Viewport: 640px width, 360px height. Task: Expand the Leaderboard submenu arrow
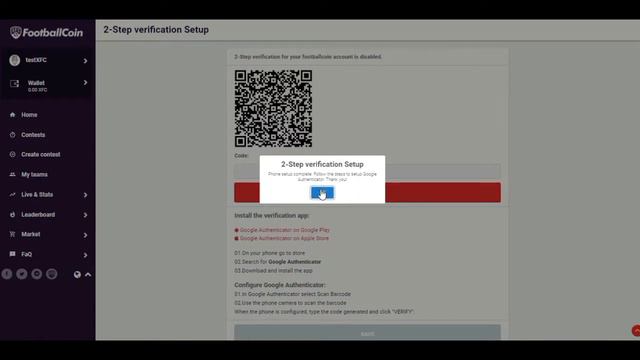click(x=85, y=215)
